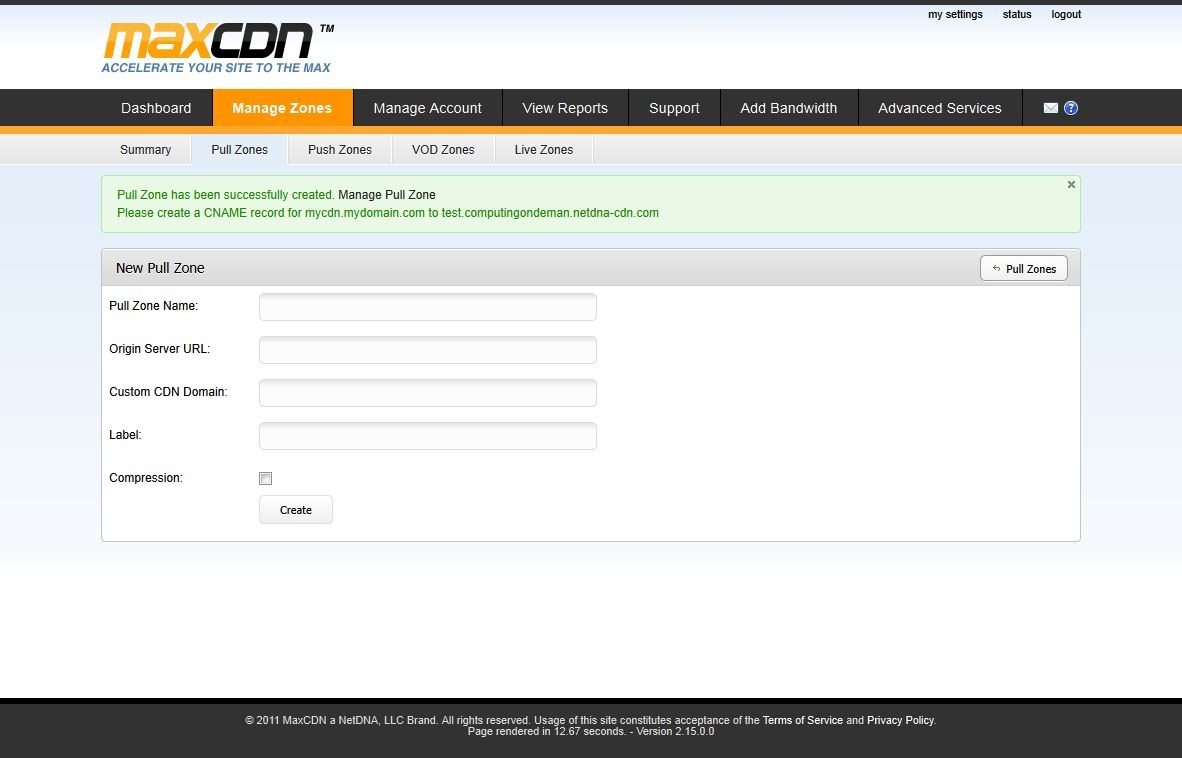The height and width of the screenshot is (758, 1182).
Task: Open View Reports
Action: 565,108
